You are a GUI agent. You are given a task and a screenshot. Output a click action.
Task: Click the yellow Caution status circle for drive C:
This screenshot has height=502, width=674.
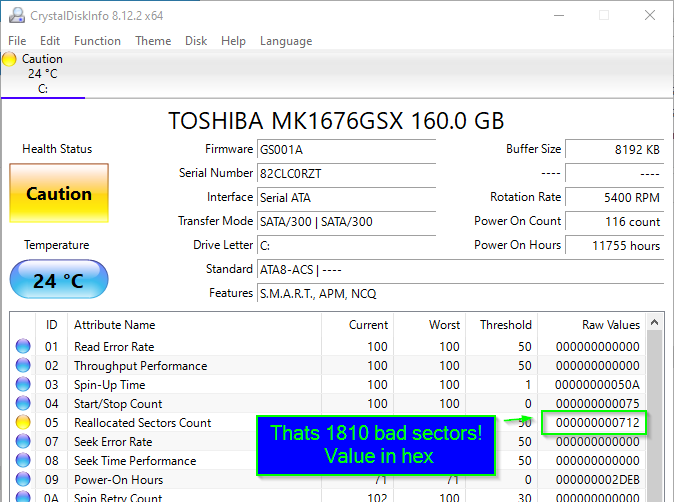tap(9, 59)
